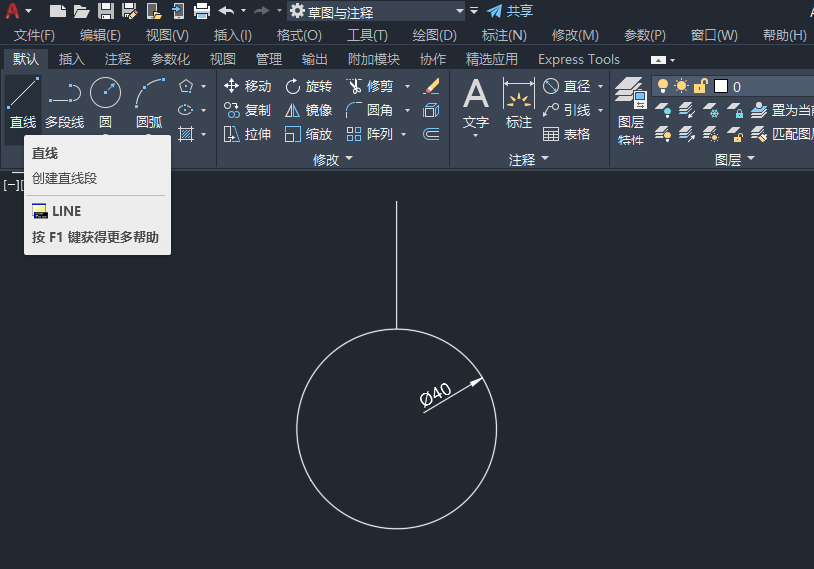Open Layer Properties (图层特性)
The height and width of the screenshot is (569, 814).
(631, 111)
